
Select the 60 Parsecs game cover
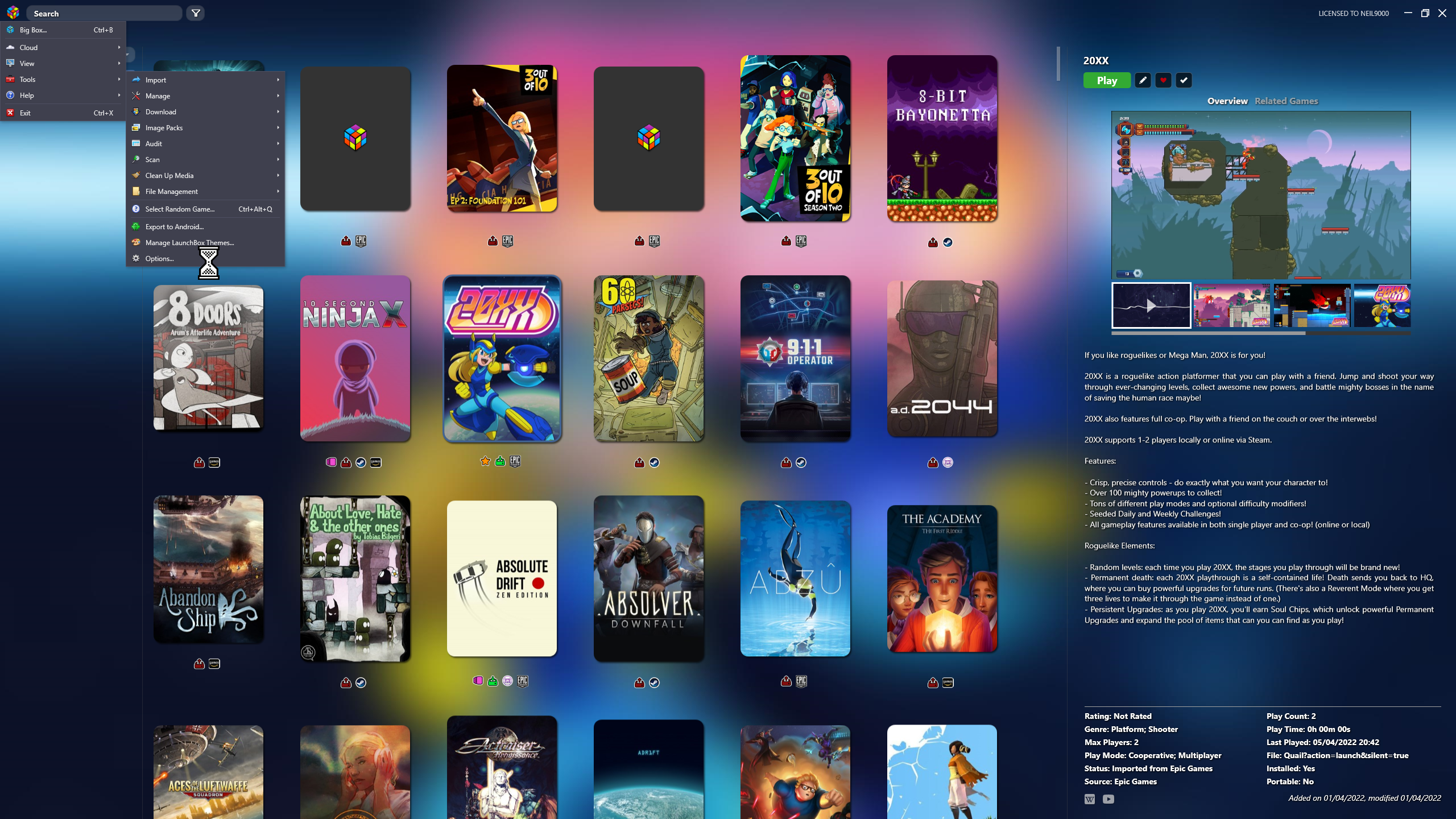(648, 358)
